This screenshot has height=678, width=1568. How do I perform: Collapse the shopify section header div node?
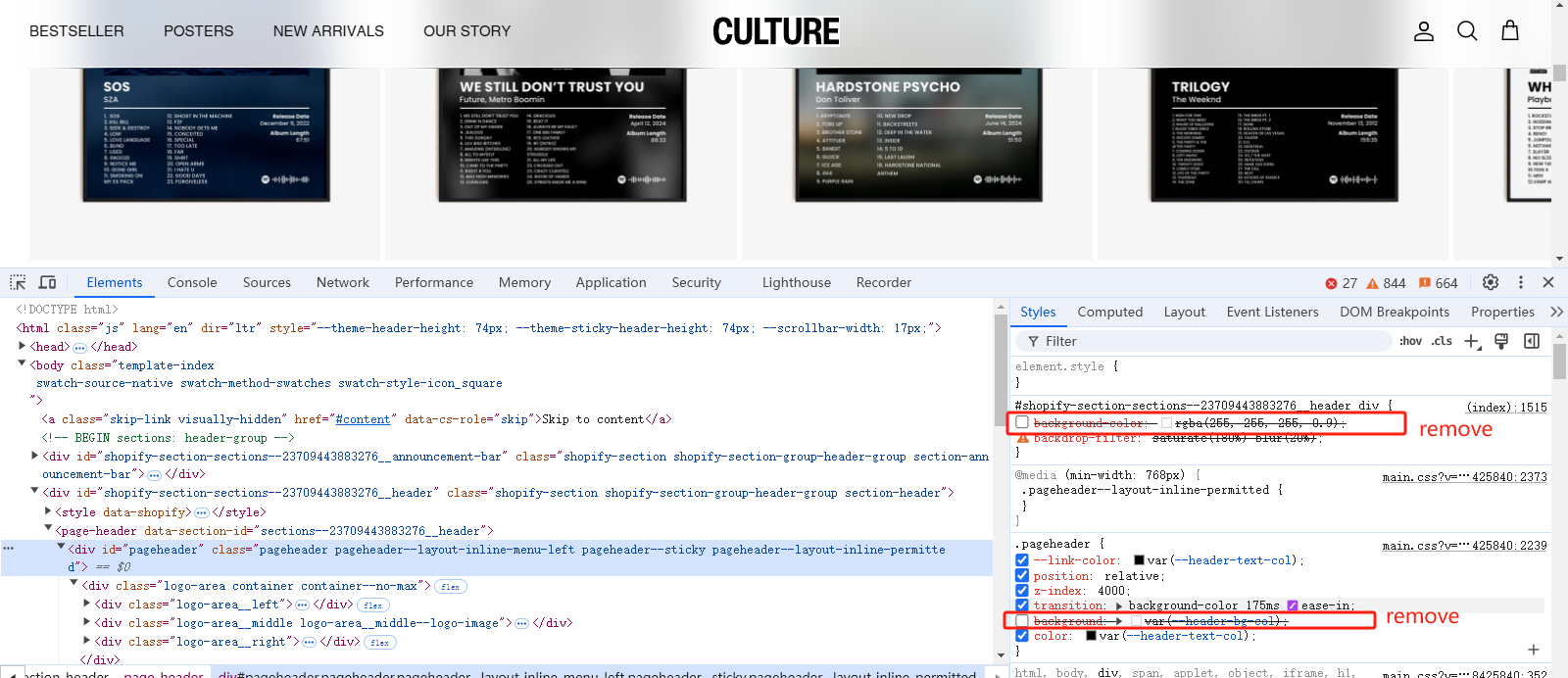[35, 492]
